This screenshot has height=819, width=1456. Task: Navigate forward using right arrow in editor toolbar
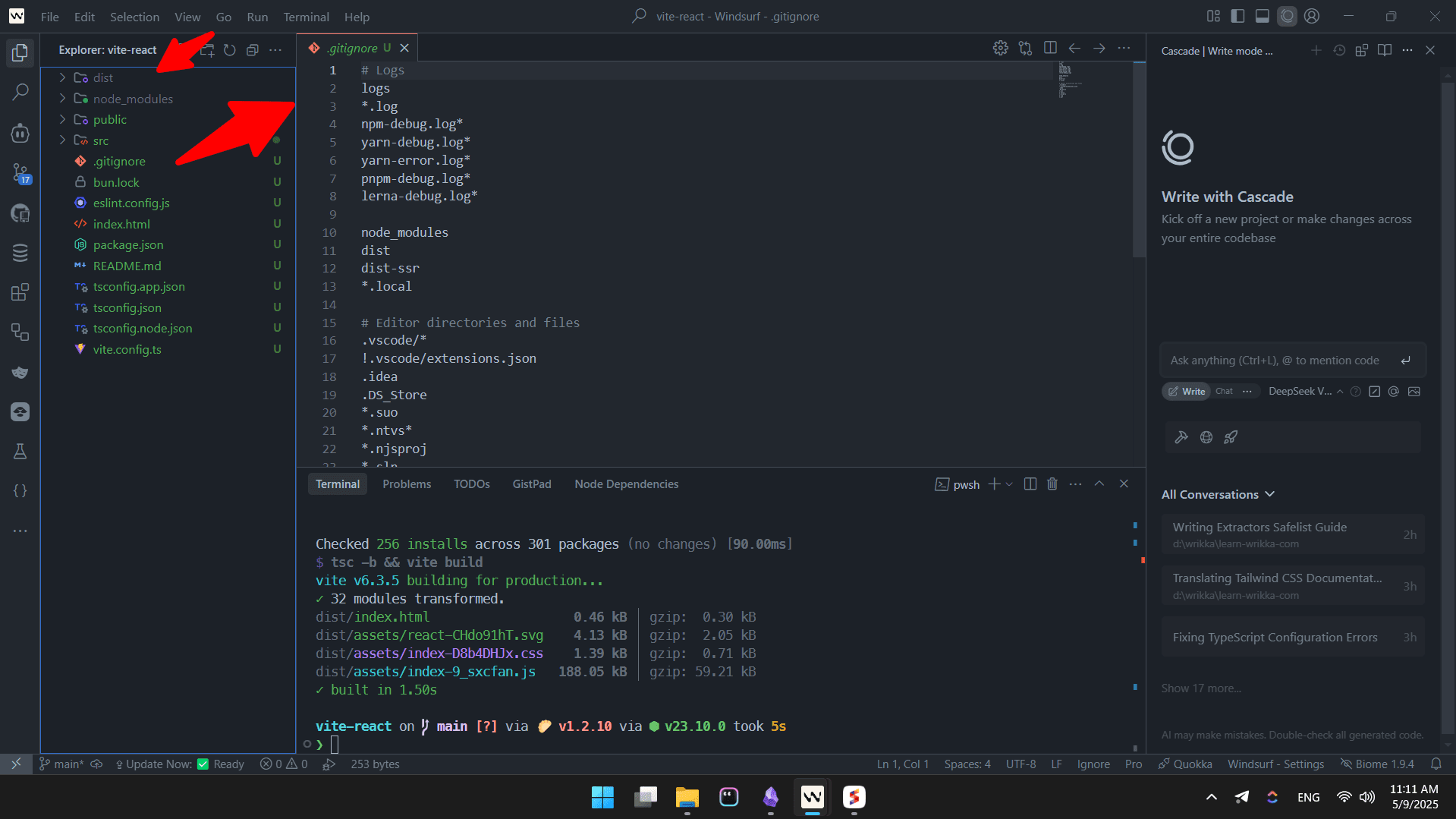1099,48
